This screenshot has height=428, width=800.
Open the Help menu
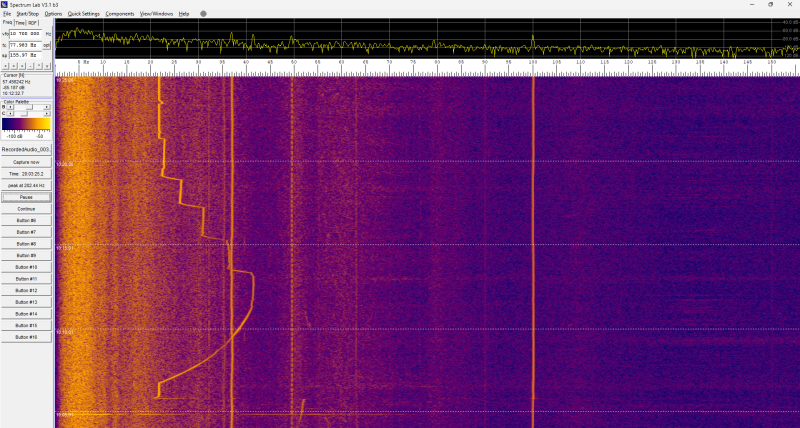click(184, 14)
